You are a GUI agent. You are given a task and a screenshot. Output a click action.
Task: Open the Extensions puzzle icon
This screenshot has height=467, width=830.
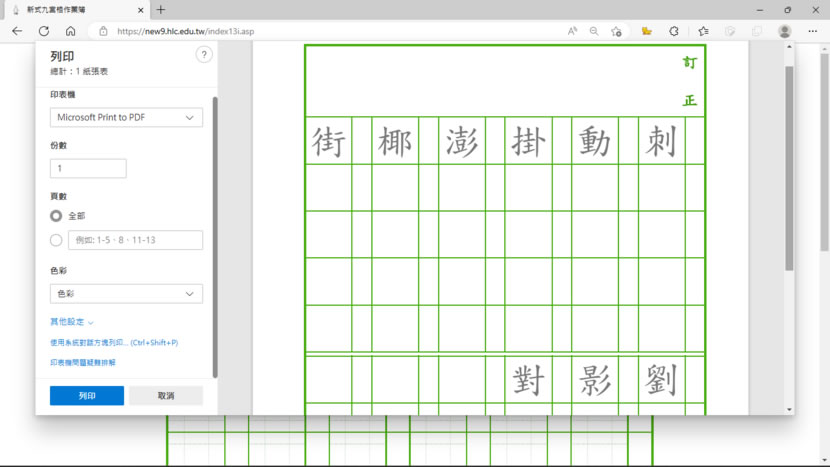point(673,31)
